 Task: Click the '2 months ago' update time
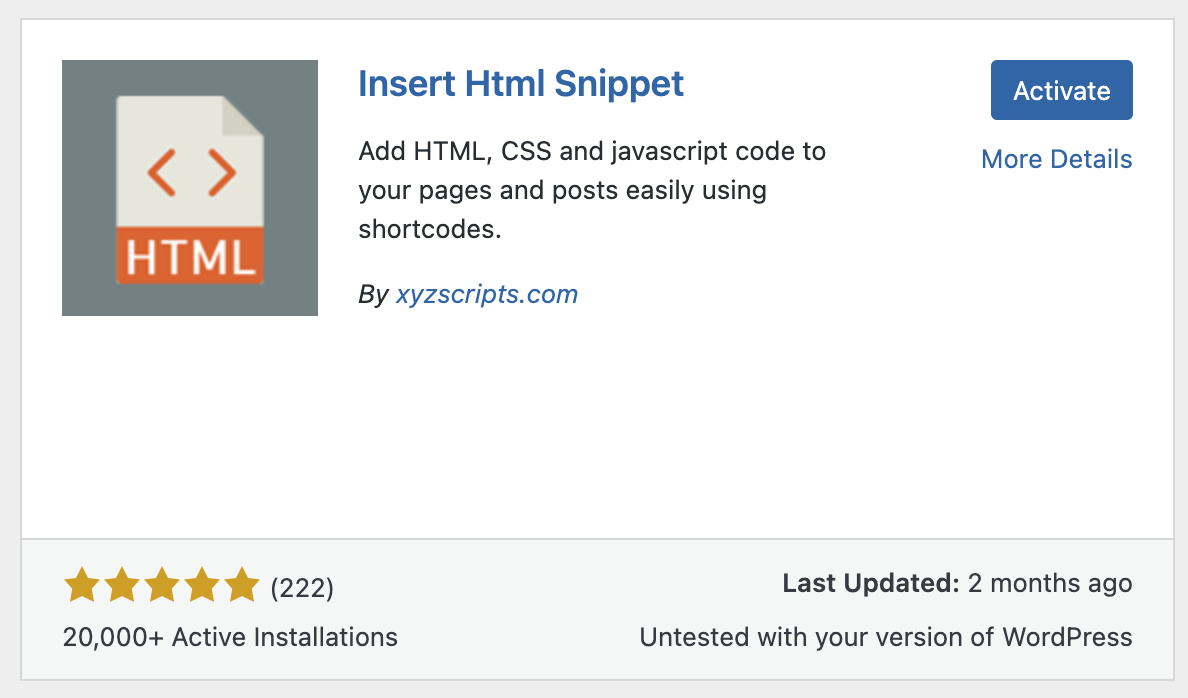click(1050, 584)
